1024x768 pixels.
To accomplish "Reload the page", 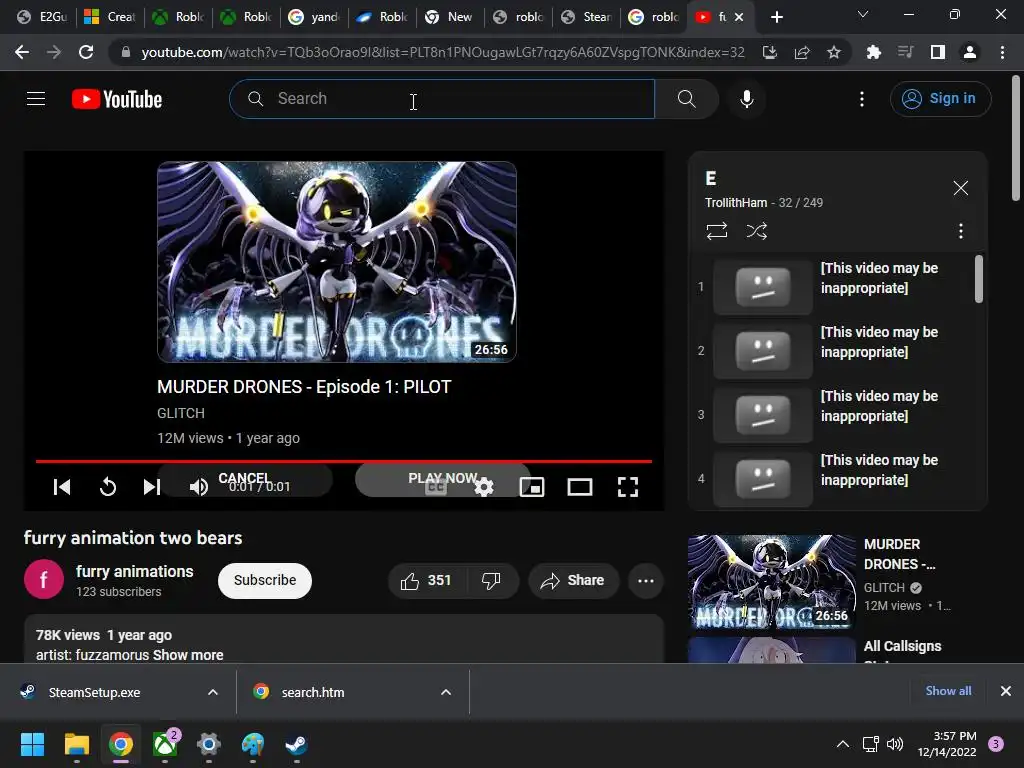I will [x=86, y=52].
